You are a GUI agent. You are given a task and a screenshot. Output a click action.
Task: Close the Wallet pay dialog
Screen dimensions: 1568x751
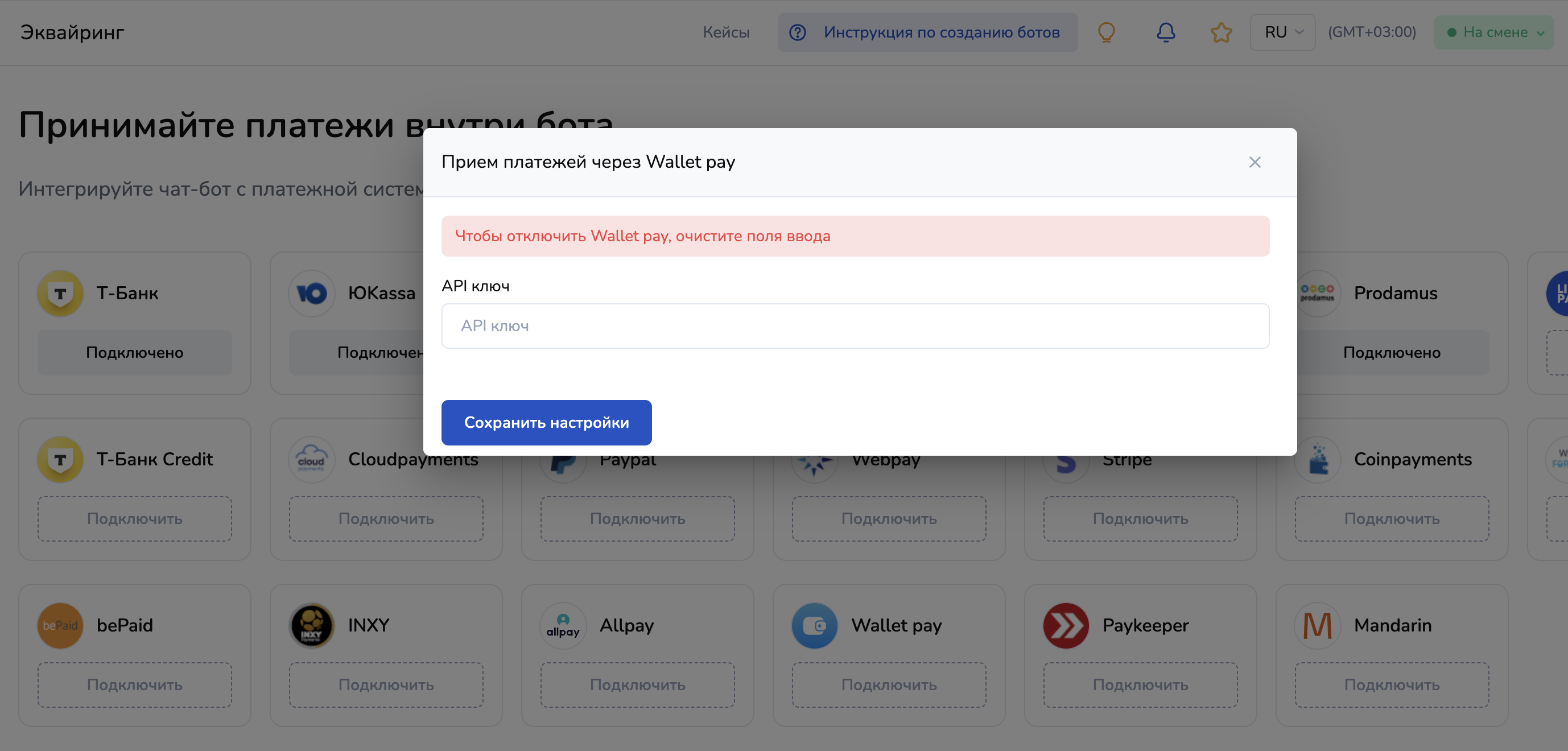tap(1254, 162)
